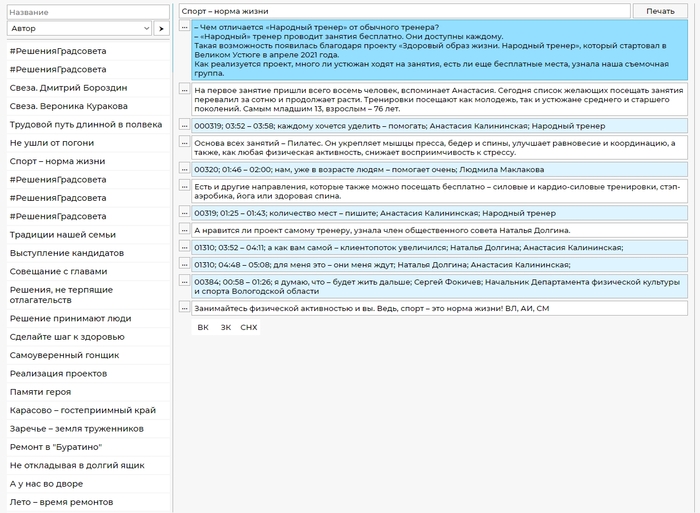Open the '...' menu beside '000319; 03:52' row
Screen dimensions: 700x513
(x=184, y=125)
